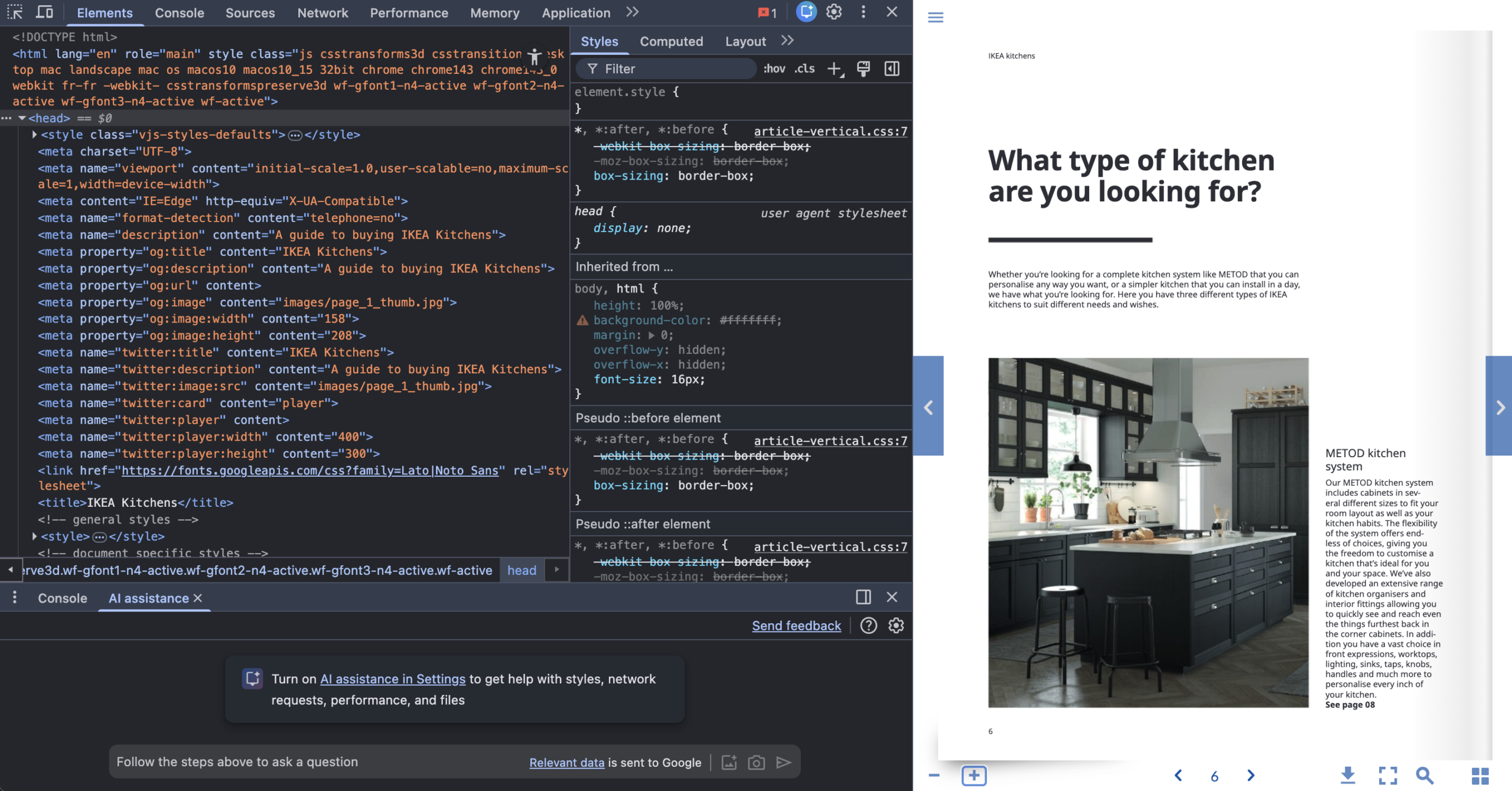This screenshot has width=1512, height=791.
Task: Switch to the Computed tab
Action: pyautogui.click(x=671, y=41)
